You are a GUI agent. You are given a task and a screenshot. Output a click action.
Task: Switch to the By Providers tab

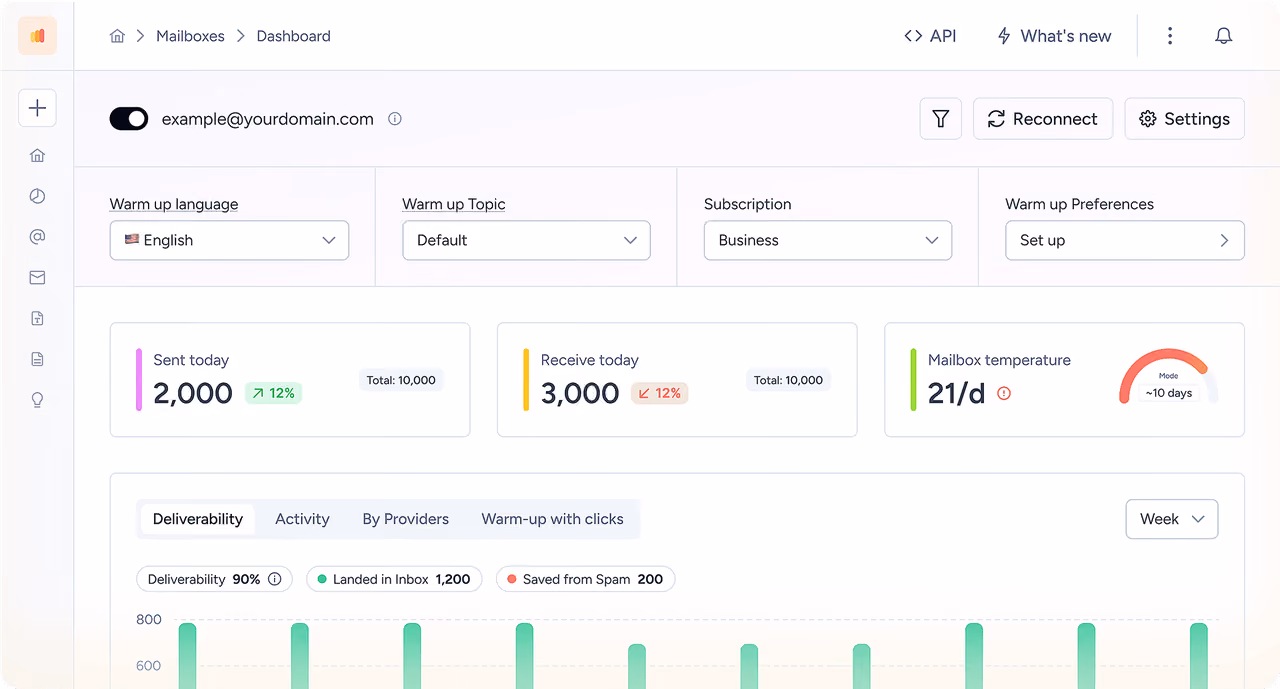pos(406,519)
